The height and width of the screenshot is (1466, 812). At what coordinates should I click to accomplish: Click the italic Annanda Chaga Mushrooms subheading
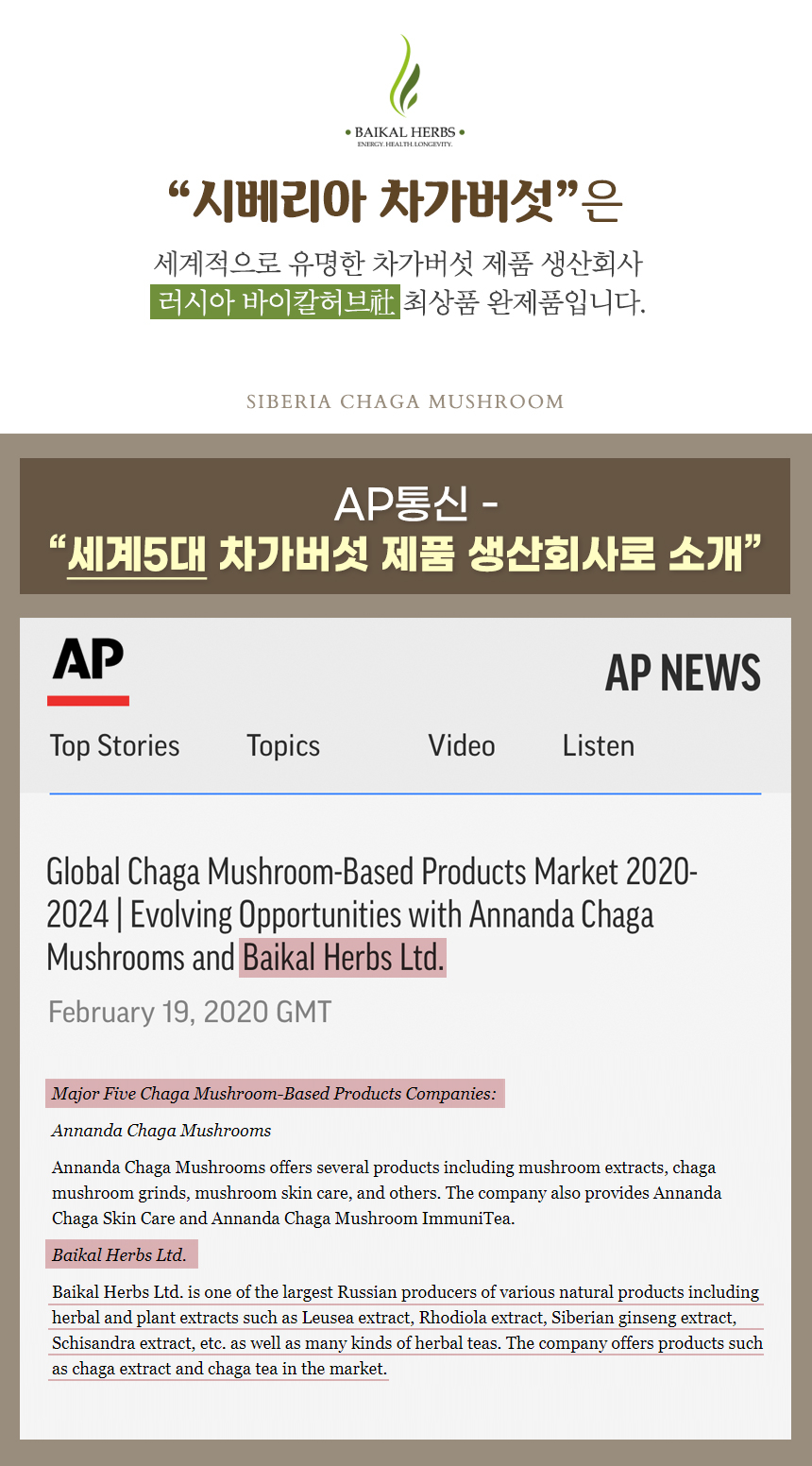161,1131
